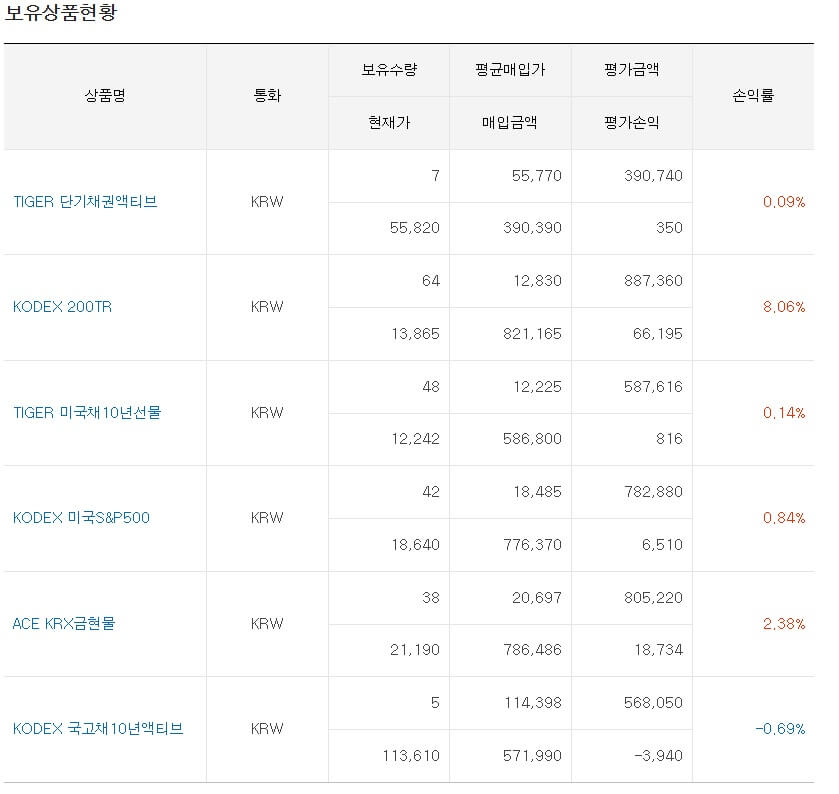Screen dimensions: 839x794
Task: Select the purchase amount 571,990
Action: coord(532,755)
